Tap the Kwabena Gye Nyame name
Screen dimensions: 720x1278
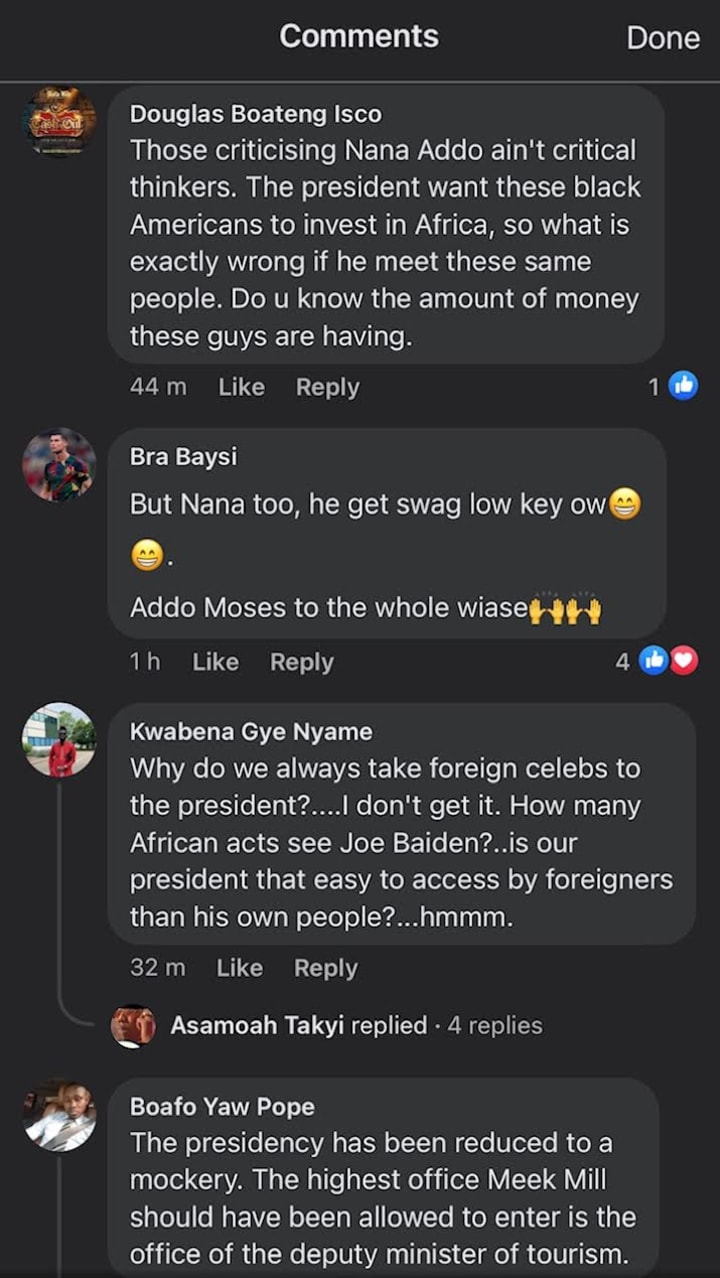tap(250, 732)
